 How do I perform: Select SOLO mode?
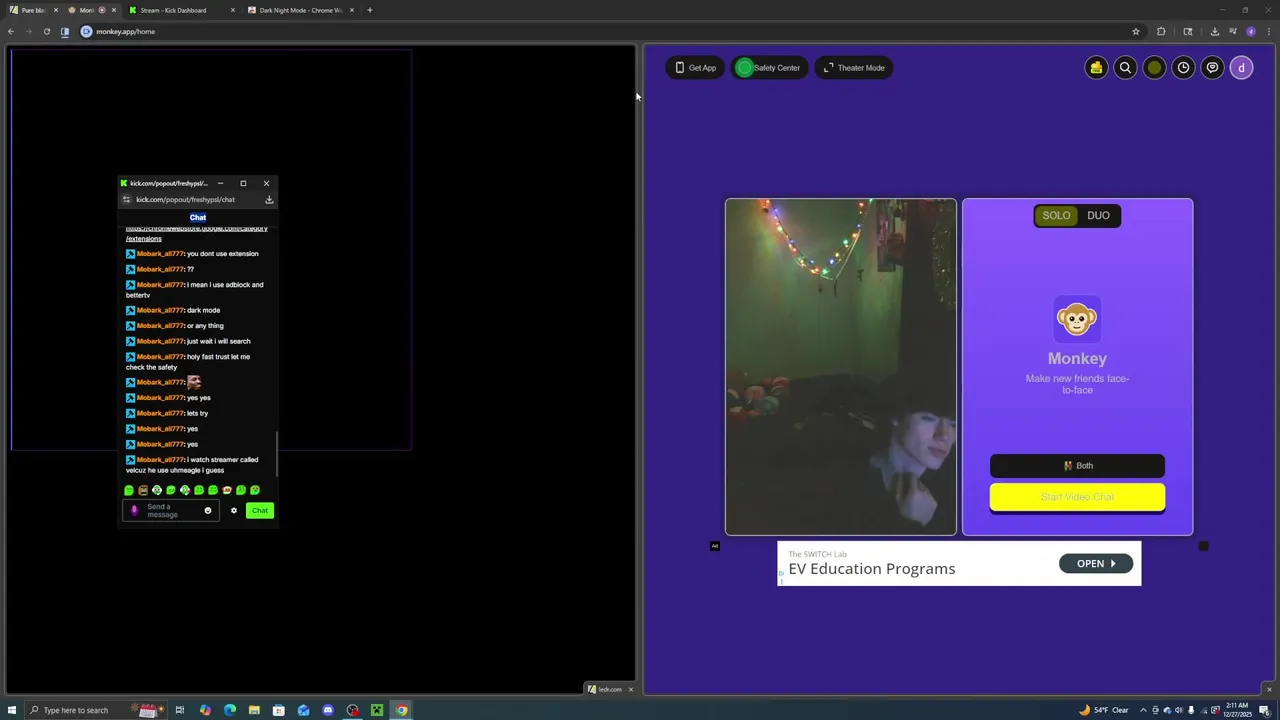pyautogui.click(x=1056, y=215)
